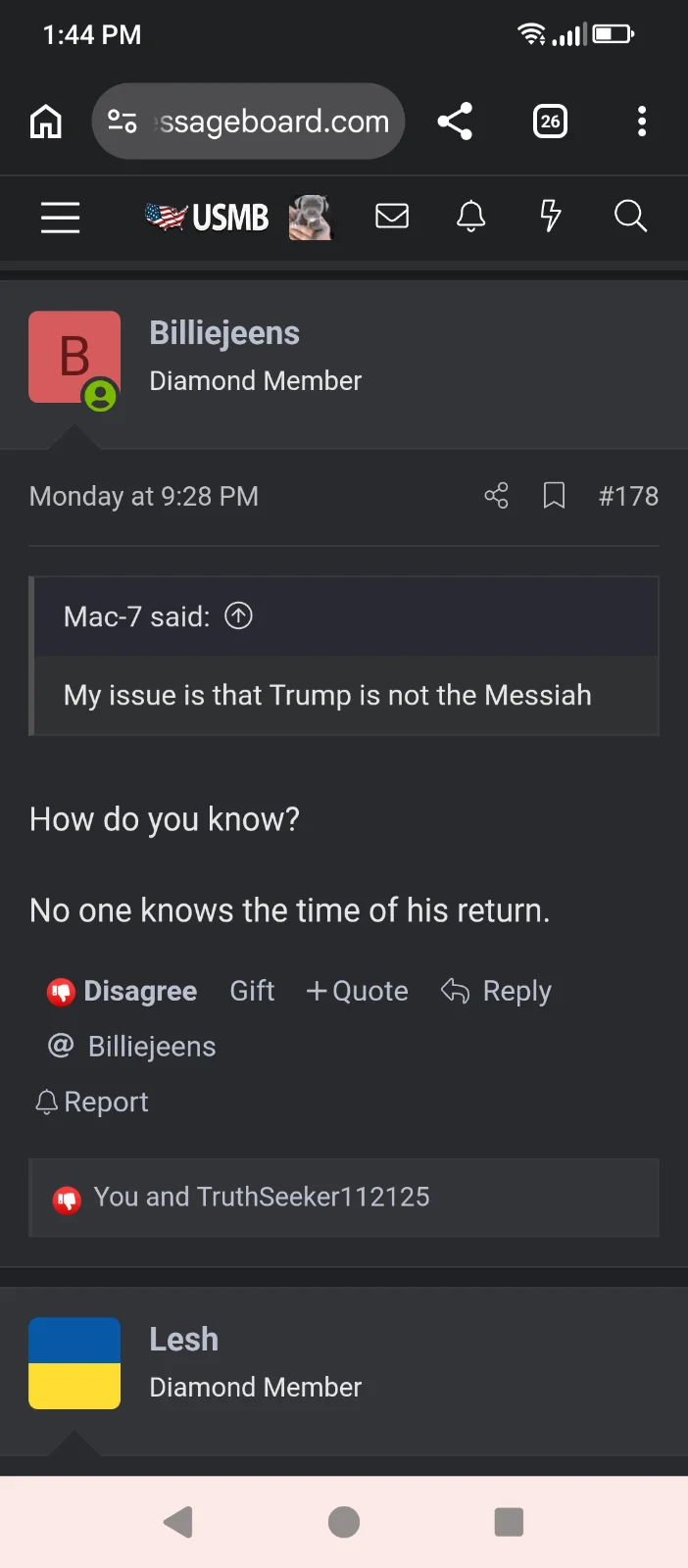The height and width of the screenshot is (1568, 688).
Task: Tap the lightning bolt What's New icon
Action: click(x=551, y=216)
